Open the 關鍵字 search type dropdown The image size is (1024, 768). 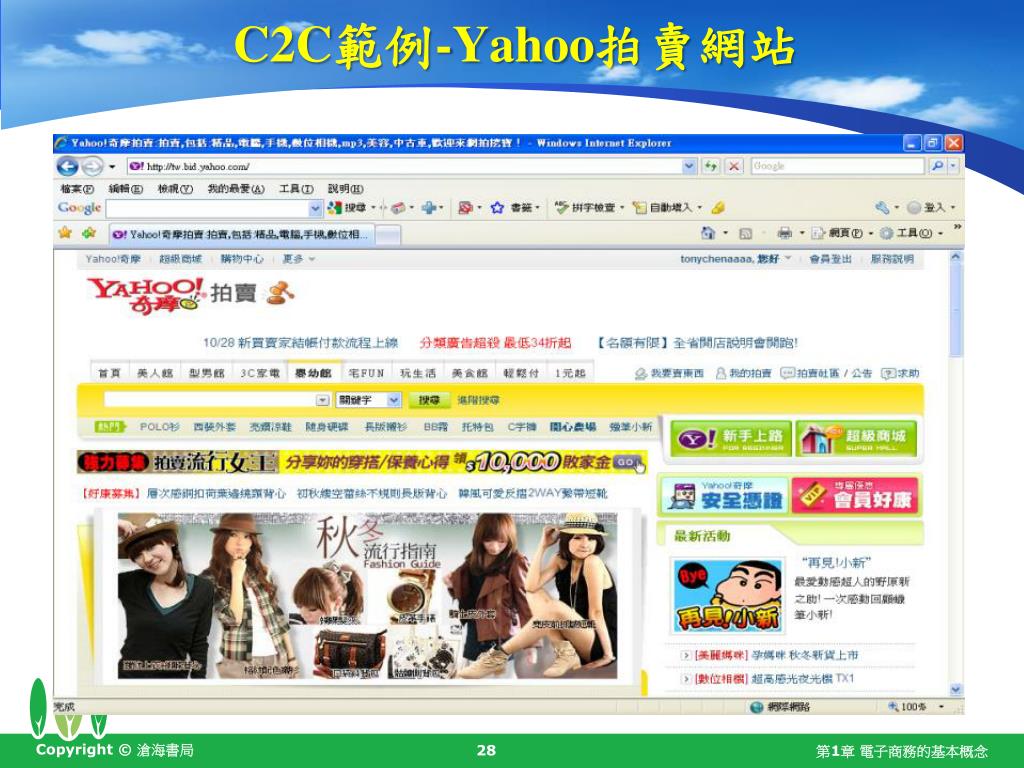(x=368, y=400)
